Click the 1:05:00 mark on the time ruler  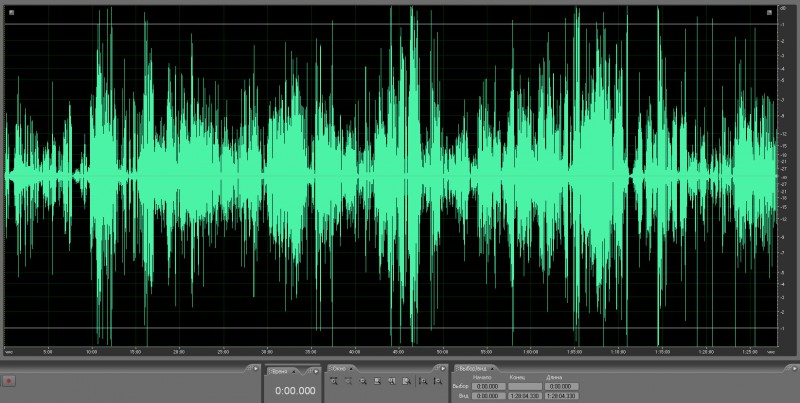pyautogui.click(x=574, y=352)
